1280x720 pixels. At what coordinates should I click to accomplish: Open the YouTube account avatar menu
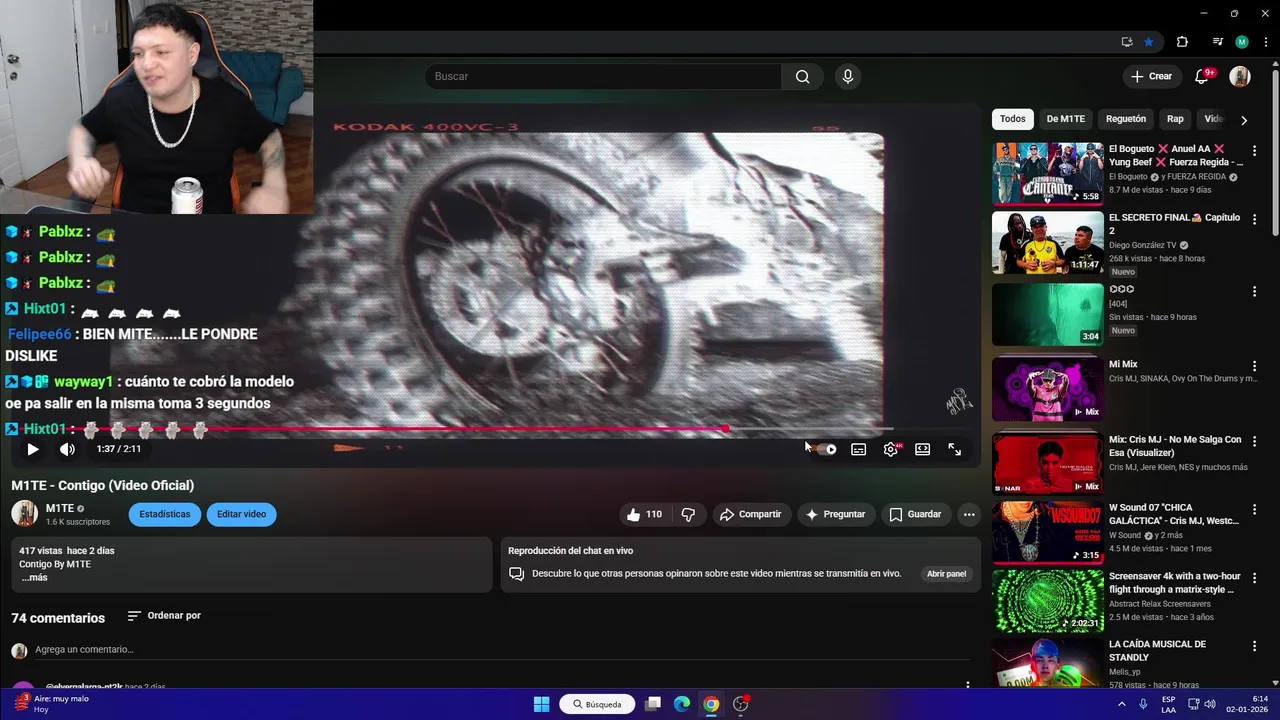pos(1240,77)
